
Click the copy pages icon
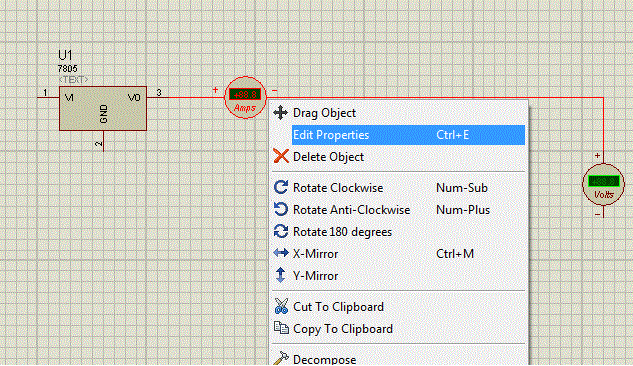[x=281, y=328]
